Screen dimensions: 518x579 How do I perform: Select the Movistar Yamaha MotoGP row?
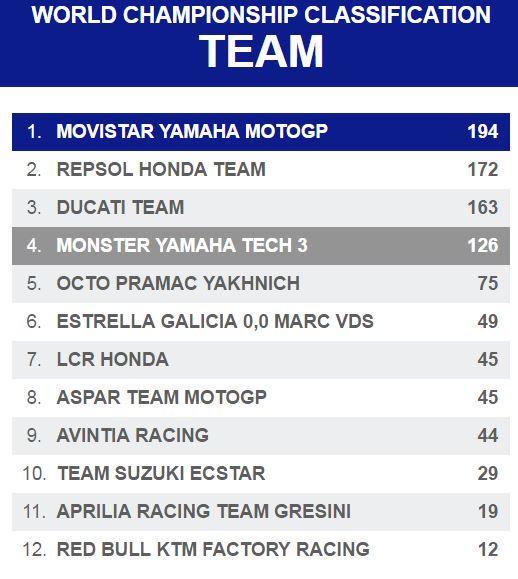[261, 132]
